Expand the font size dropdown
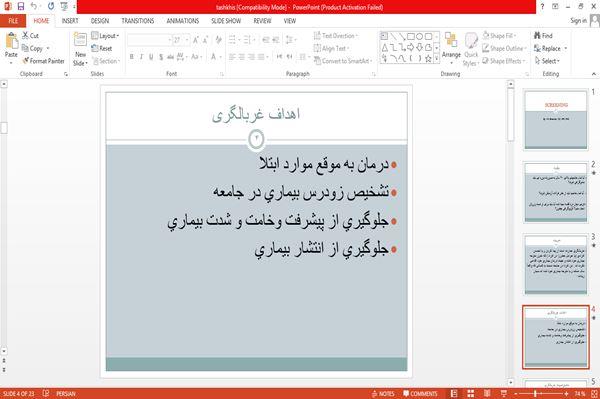The width and height of the screenshot is (600, 399). click(x=187, y=40)
